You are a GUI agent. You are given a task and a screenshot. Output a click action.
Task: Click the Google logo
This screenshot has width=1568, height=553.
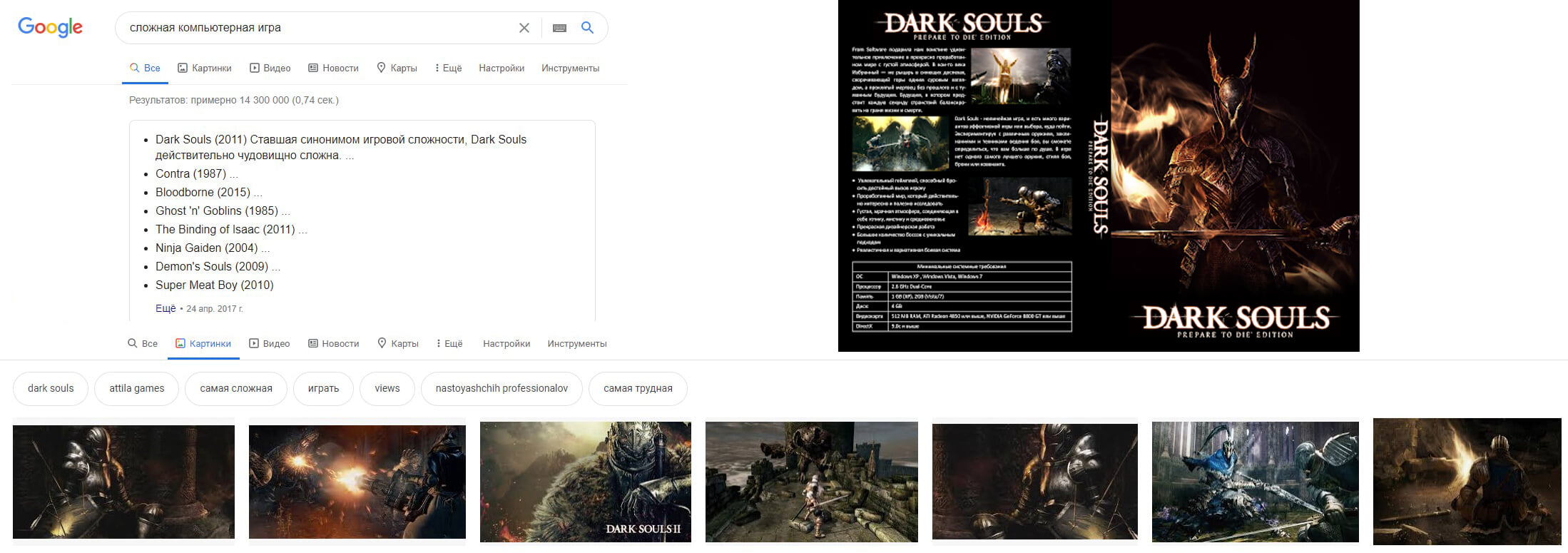point(50,27)
